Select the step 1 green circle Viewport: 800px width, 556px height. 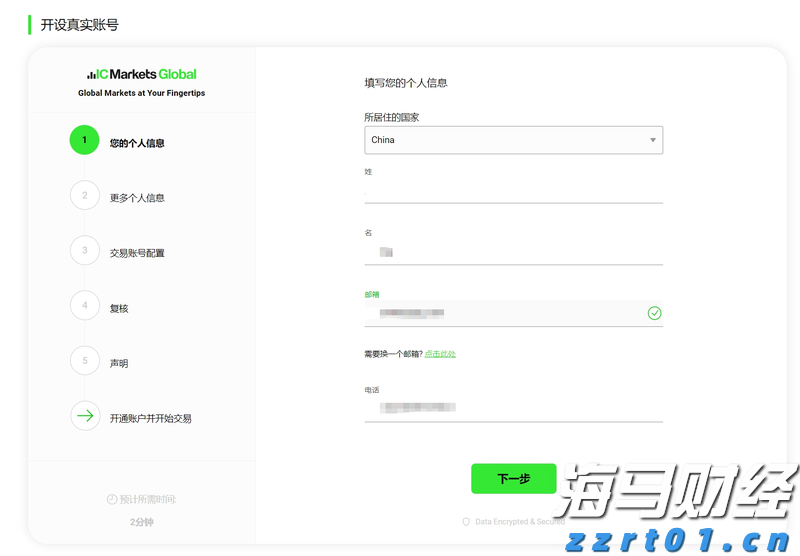(x=85, y=141)
